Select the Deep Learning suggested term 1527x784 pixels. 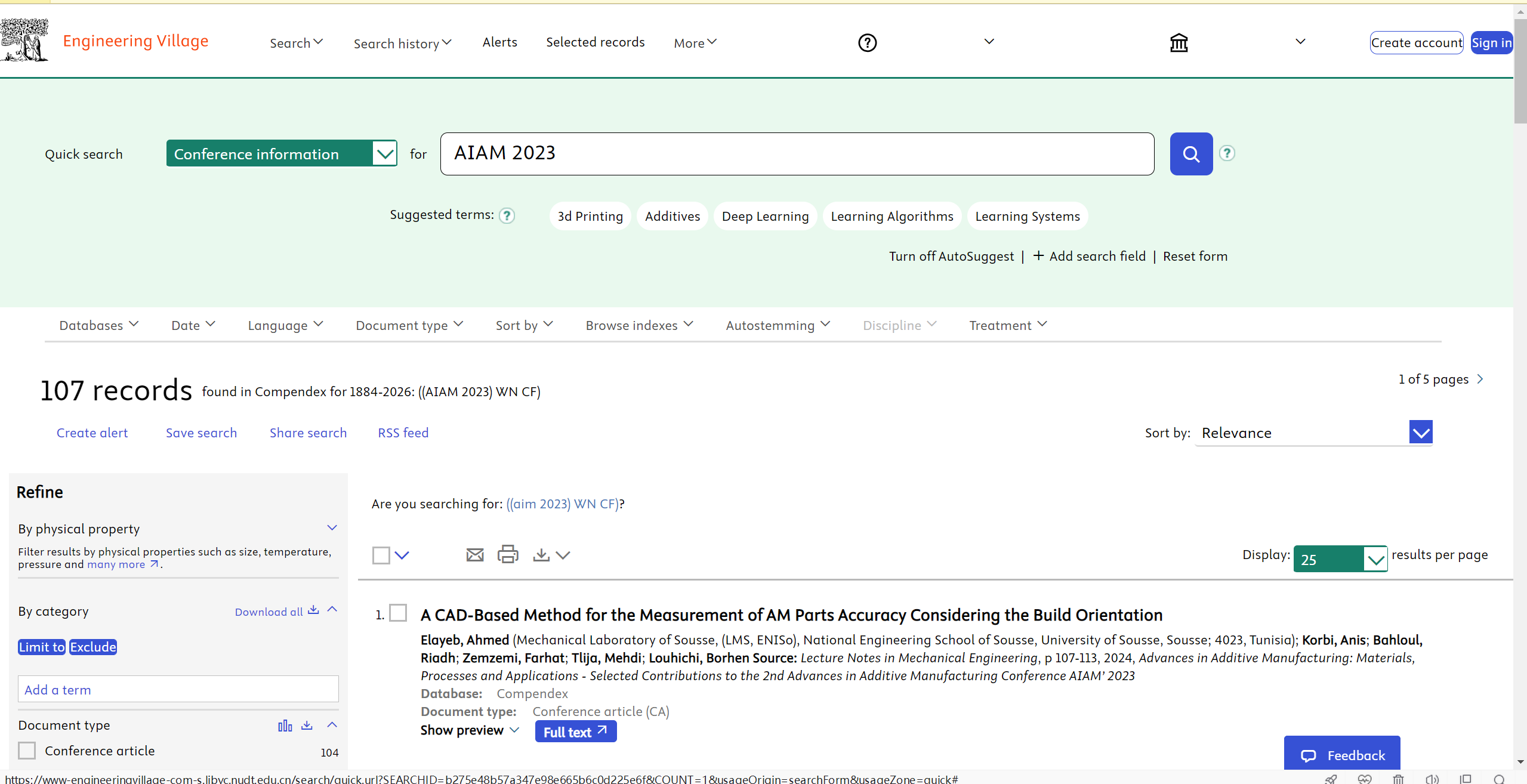click(x=765, y=216)
